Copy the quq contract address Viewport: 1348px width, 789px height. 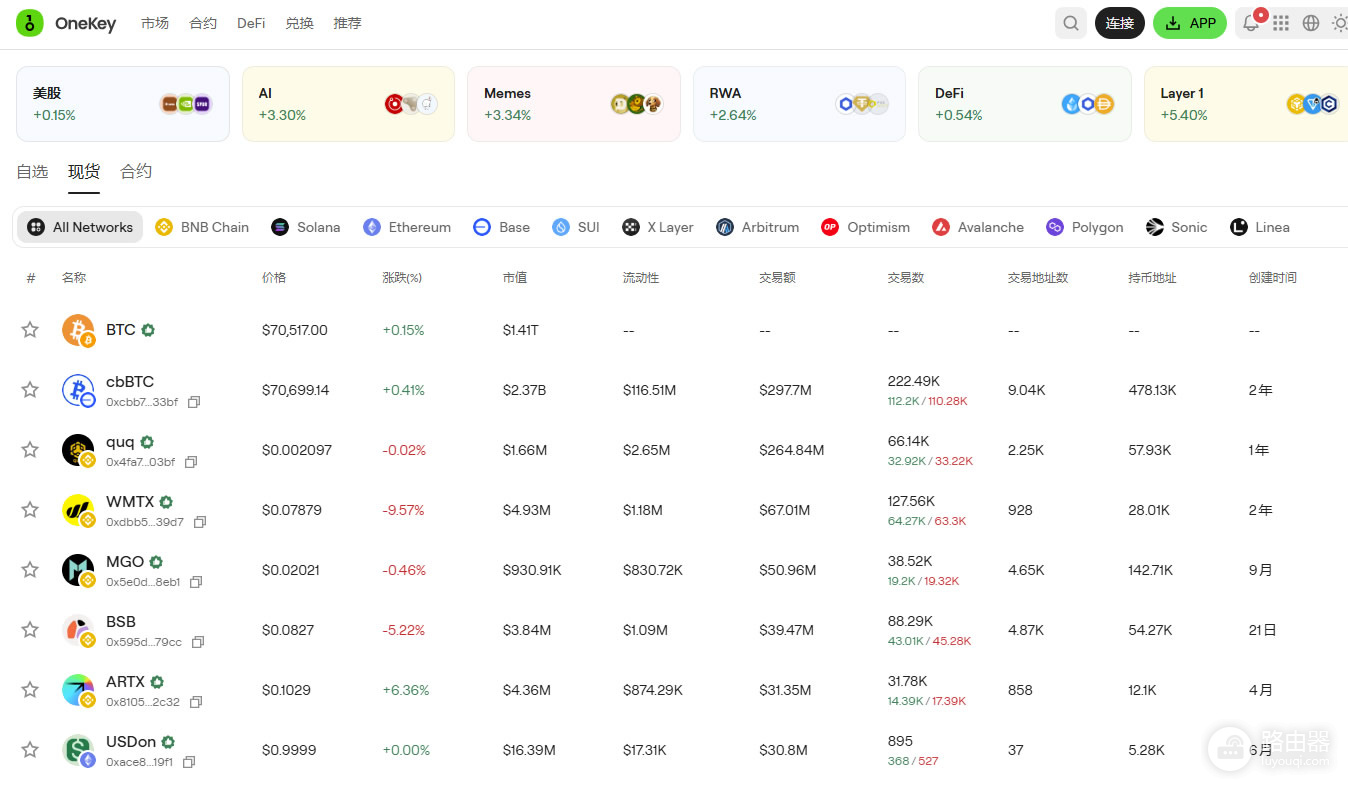(191, 462)
